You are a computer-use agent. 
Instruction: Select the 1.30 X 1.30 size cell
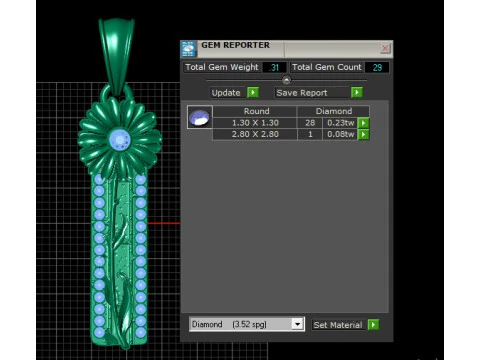click(x=255, y=123)
